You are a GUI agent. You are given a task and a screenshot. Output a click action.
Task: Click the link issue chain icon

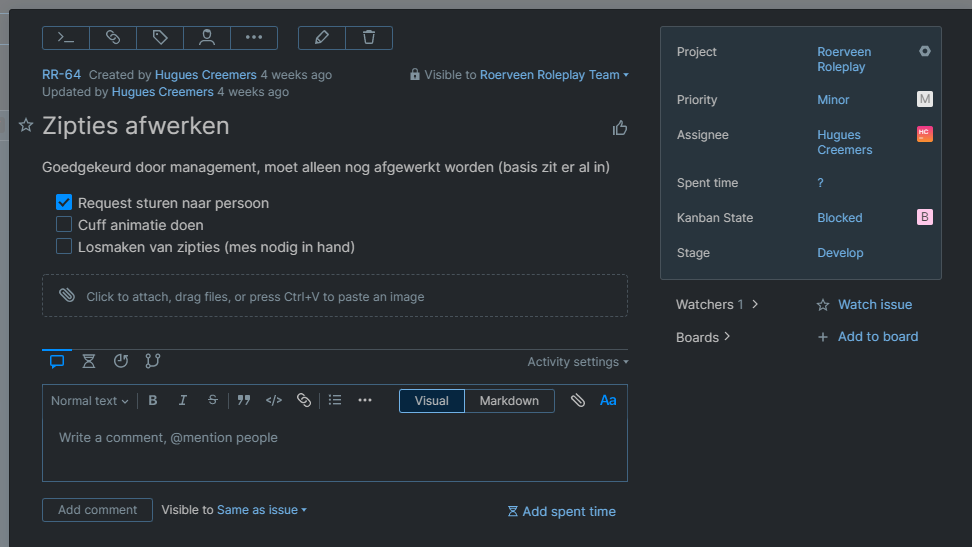point(113,38)
